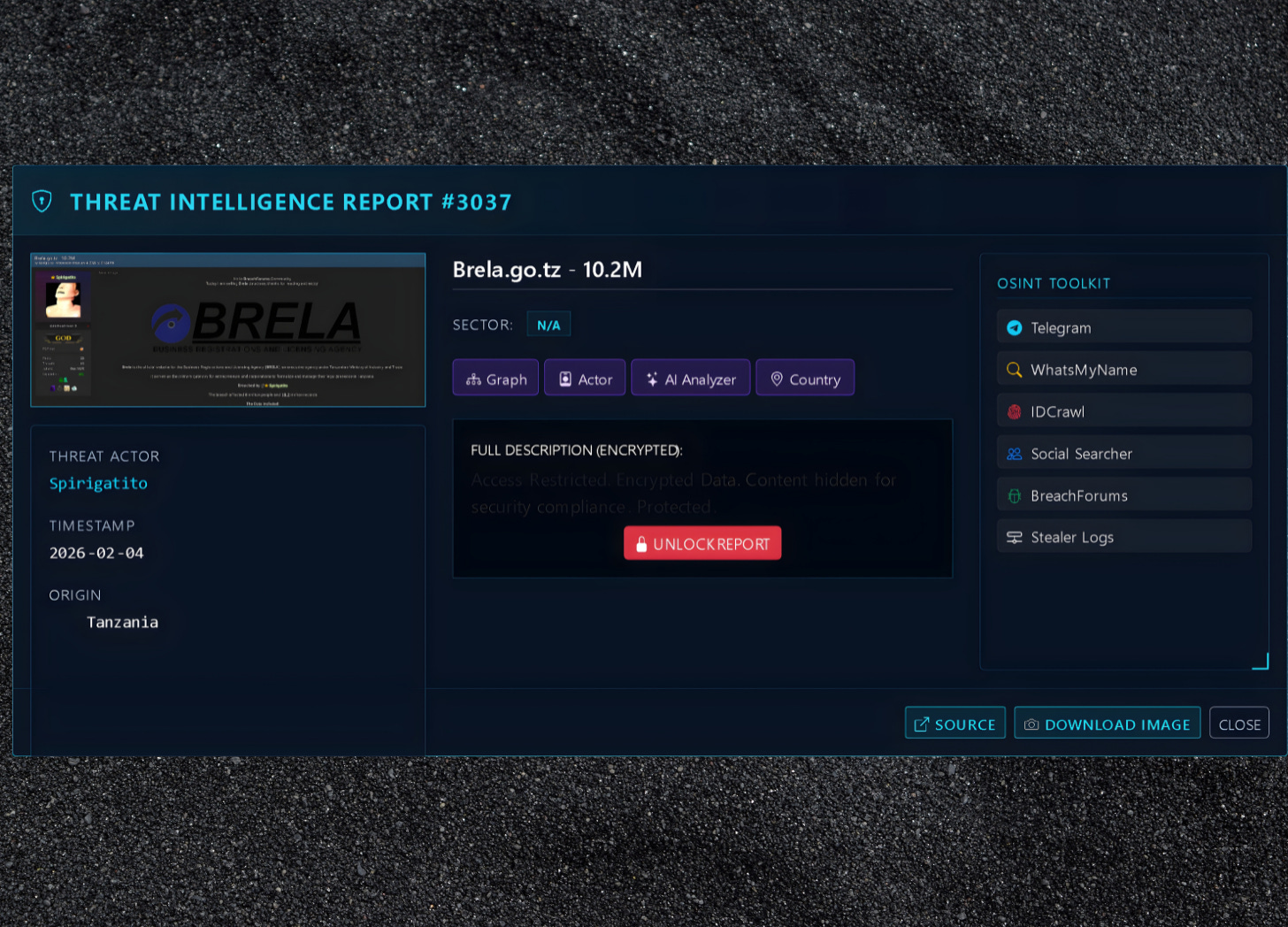Click the sparkle icon on AI Analyzer
1288x927 pixels.
[x=652, y=379]
